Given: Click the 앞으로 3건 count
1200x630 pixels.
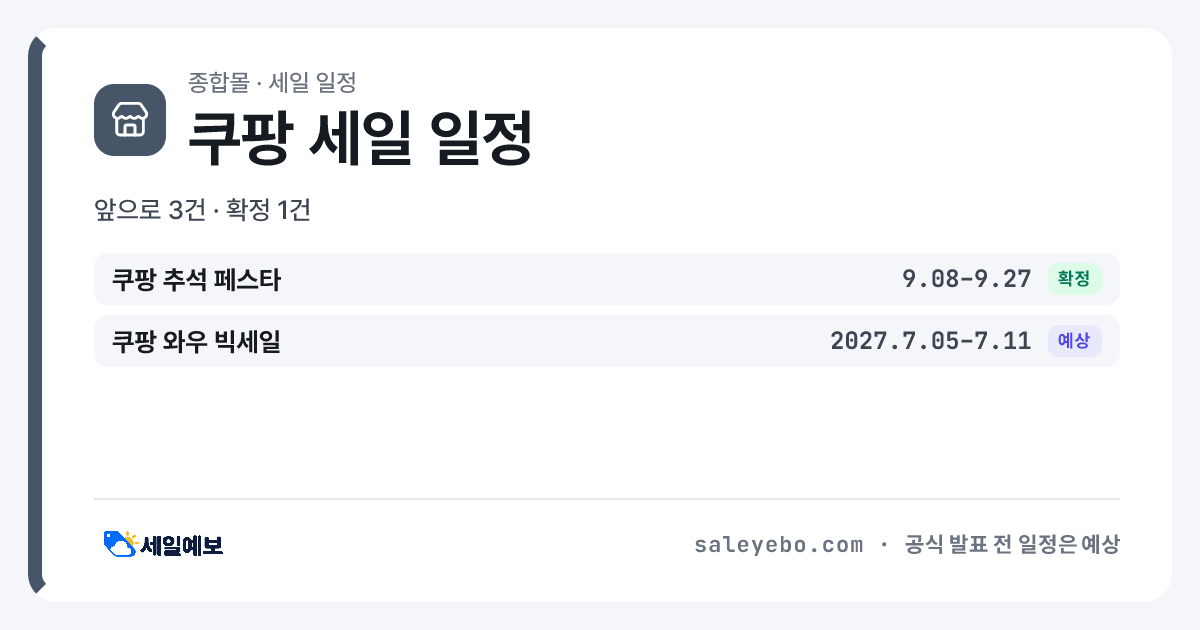Looking at the screenshot, I should coord(150,211).
